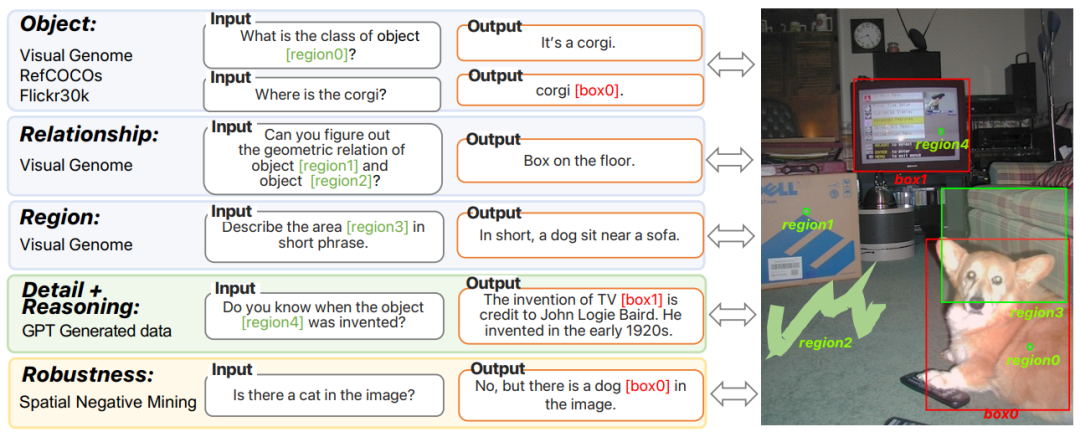Click the region1 dot marker on the cardboard box
The width and height of the screenshot is (1080, 437).
pyautogui.click(x=806, y=211)
